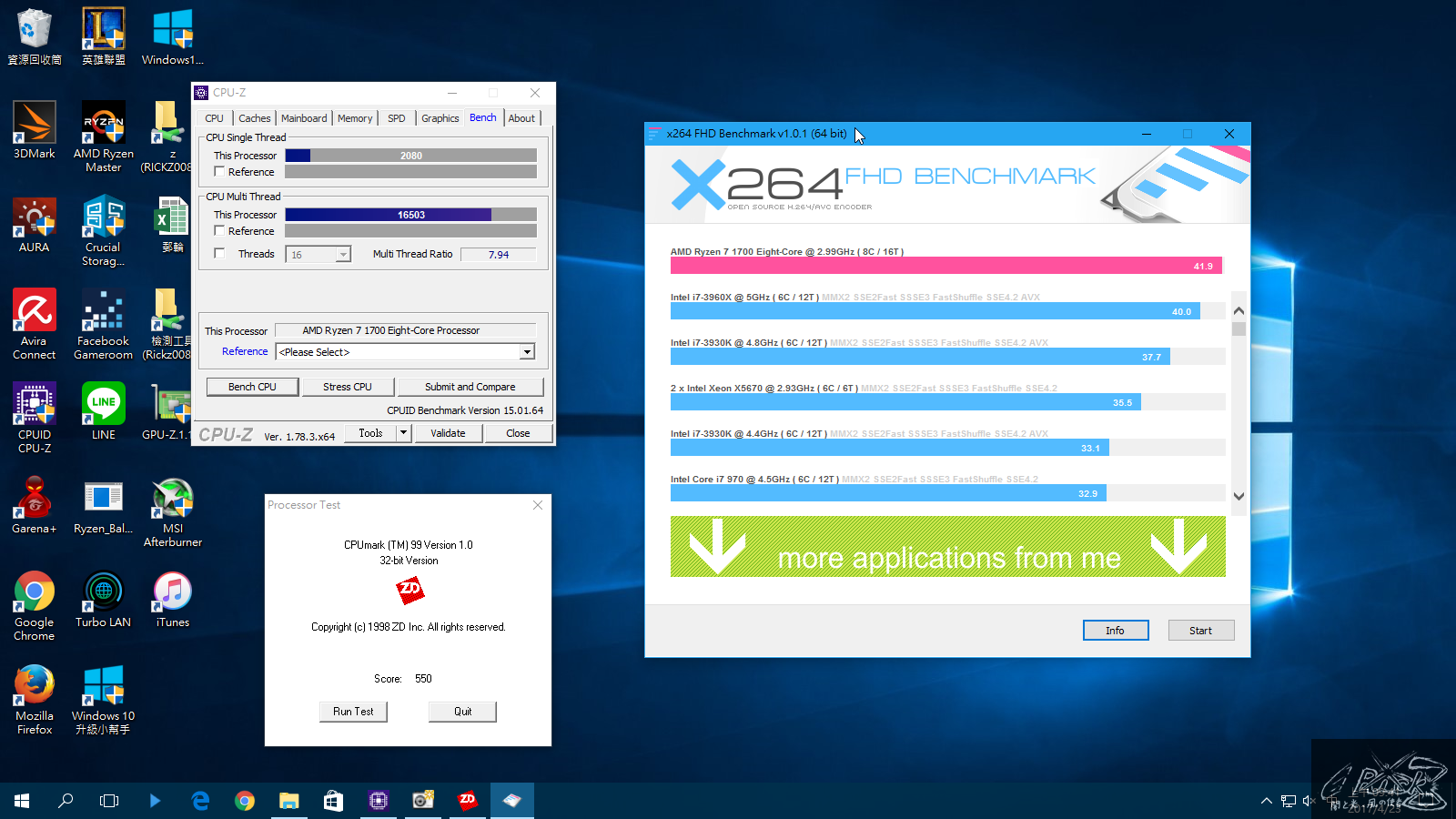Click the Reference link label in CPU-Z

point(245,351)
